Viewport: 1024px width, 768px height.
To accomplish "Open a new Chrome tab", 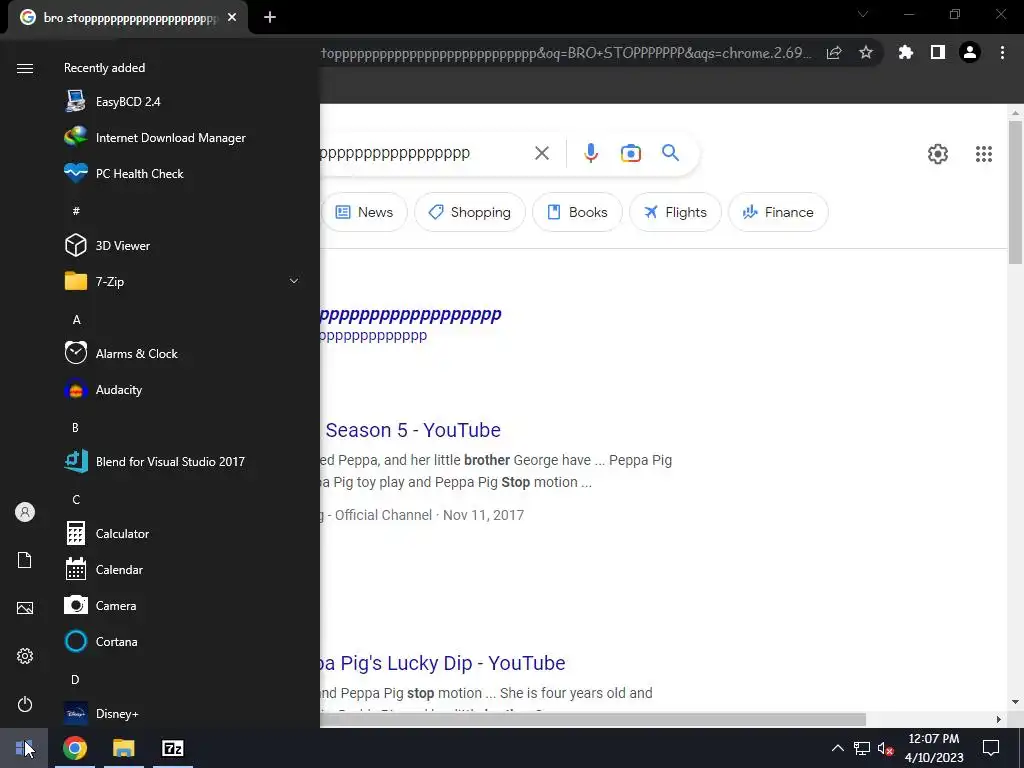I will [x=270, y=18].
